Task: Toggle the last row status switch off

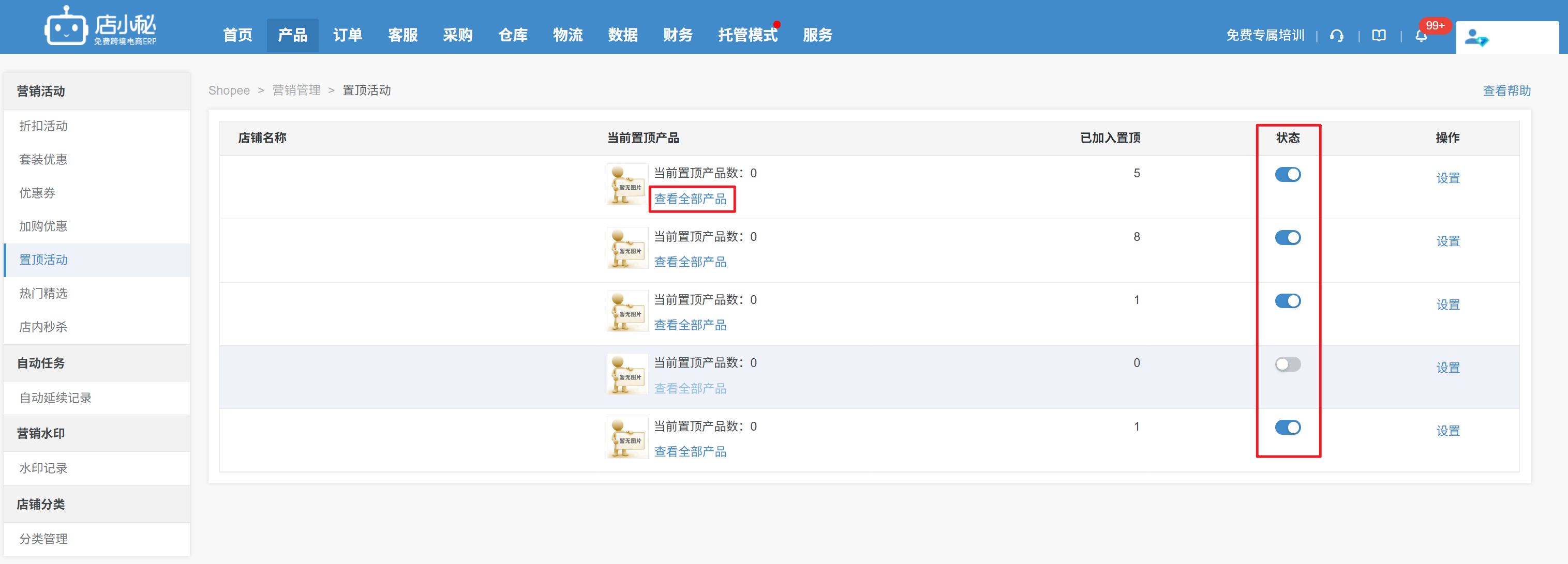Action: click(1288, 428)
